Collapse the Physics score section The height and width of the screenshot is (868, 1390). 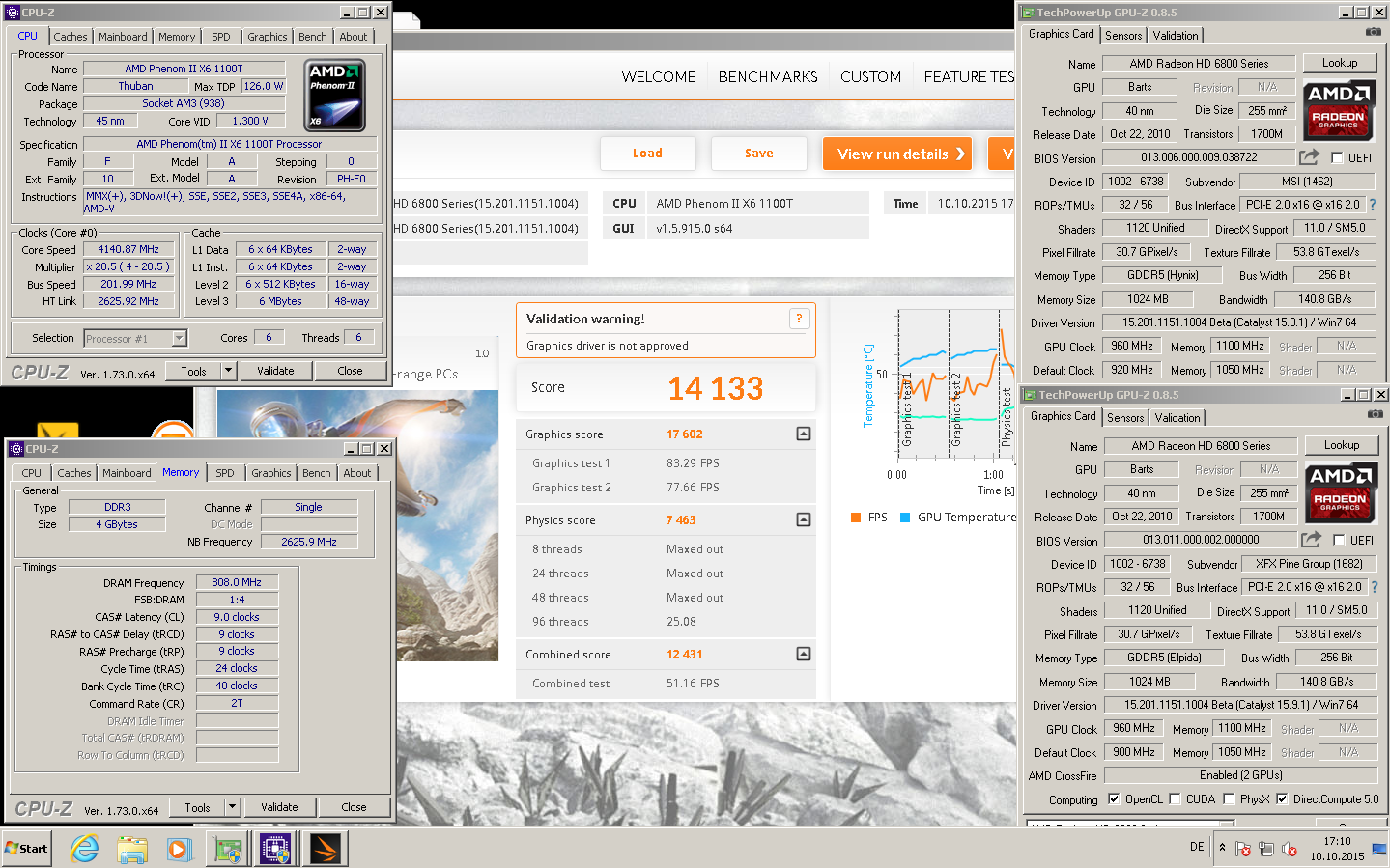[x=804, y=519]
